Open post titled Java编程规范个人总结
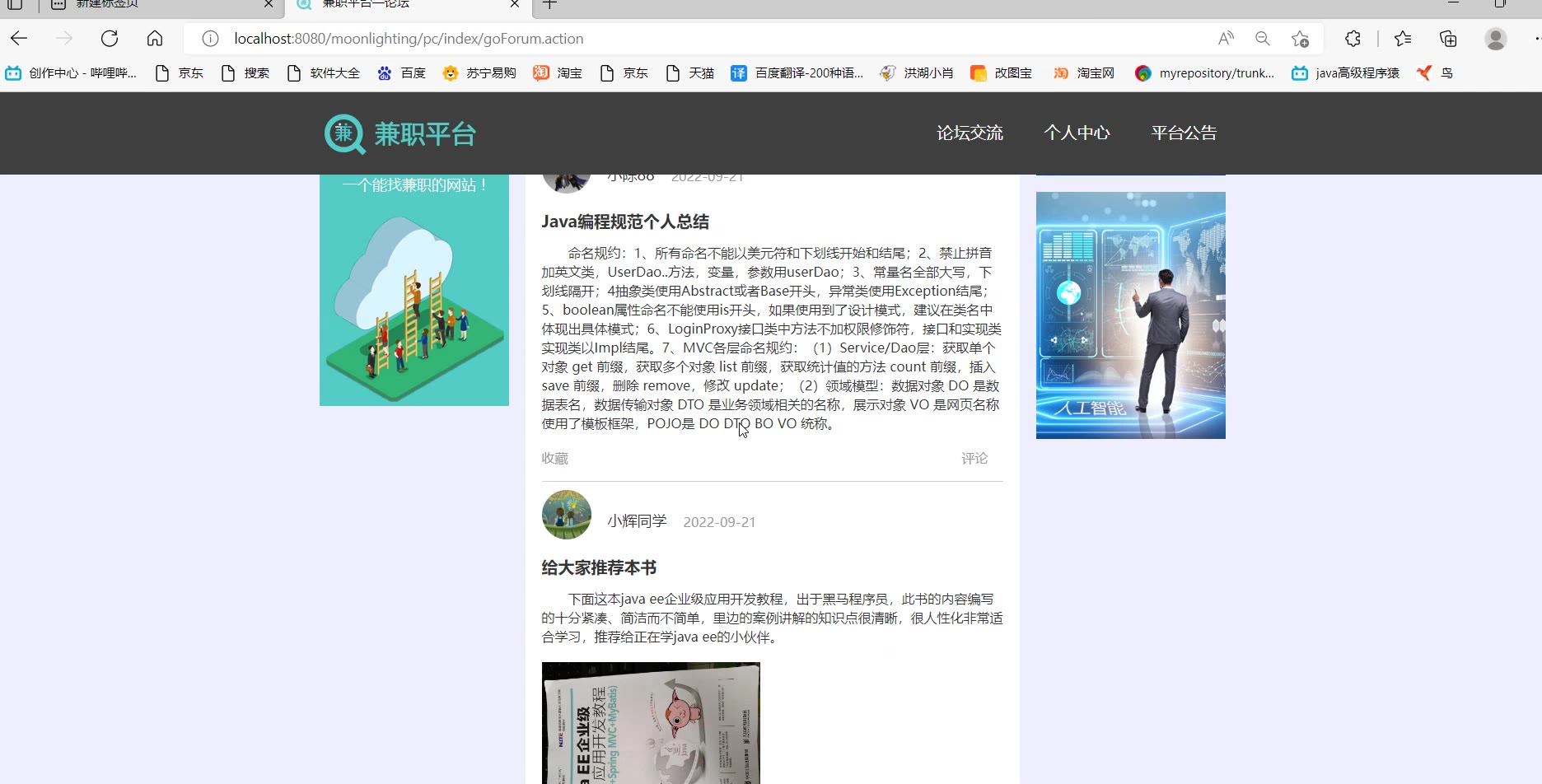Screen dimensions: 1542x784 pyautogui.click(x=625, y=222)
